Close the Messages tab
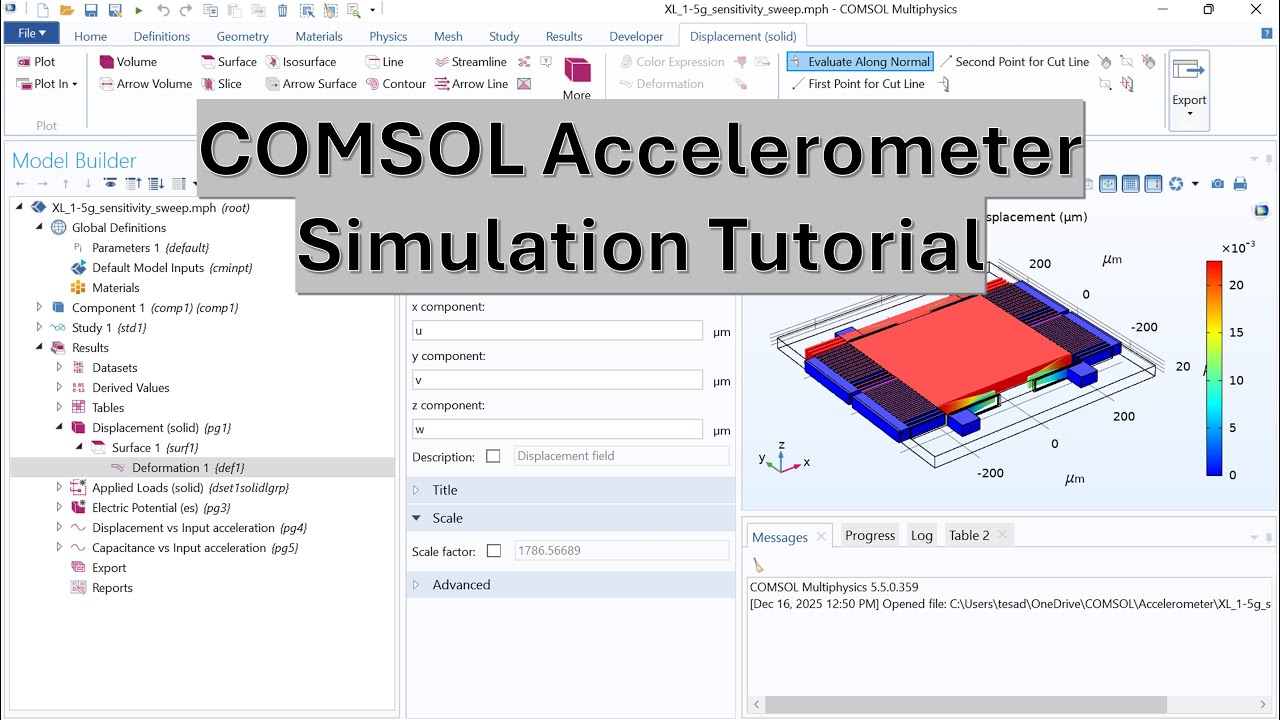This screenshot has height=720, width=1280. pyautogui.click(x=821, y=536)
